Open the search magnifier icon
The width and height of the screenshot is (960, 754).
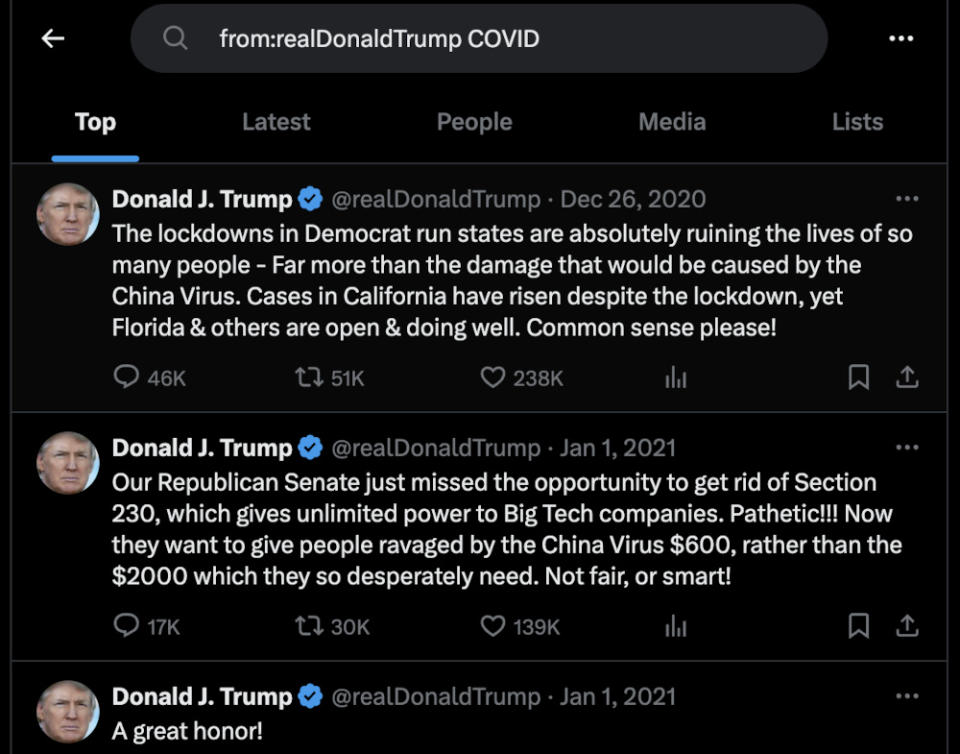pos(175,38)
